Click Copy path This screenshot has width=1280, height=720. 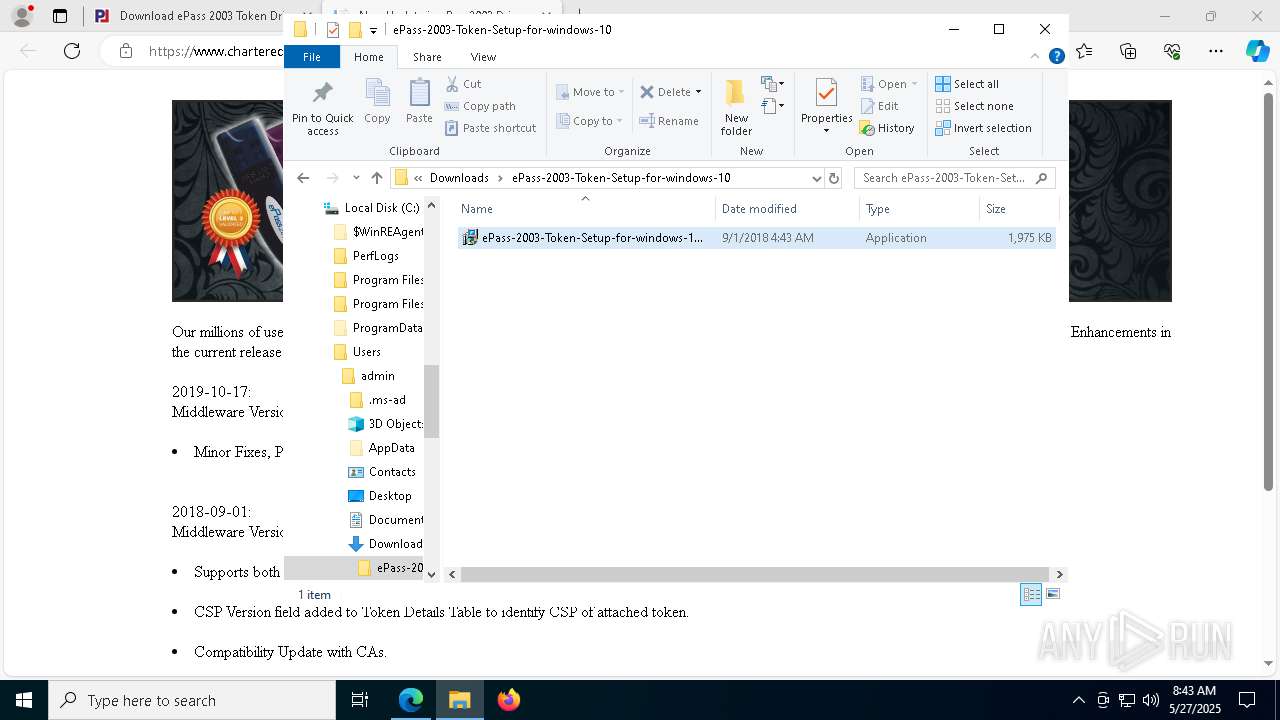(x=480, y=106)
